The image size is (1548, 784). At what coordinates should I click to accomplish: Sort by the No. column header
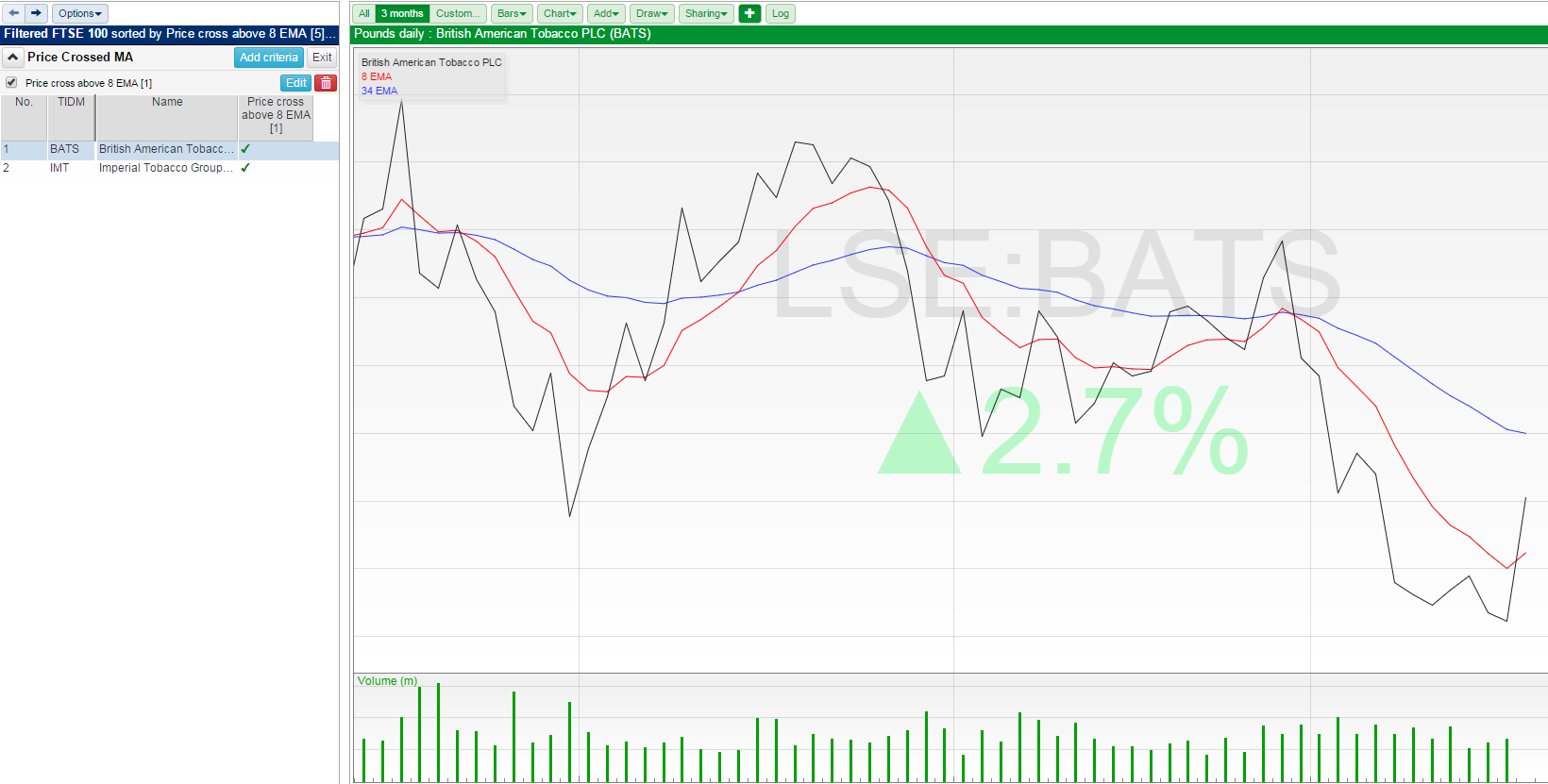point(24,117)
